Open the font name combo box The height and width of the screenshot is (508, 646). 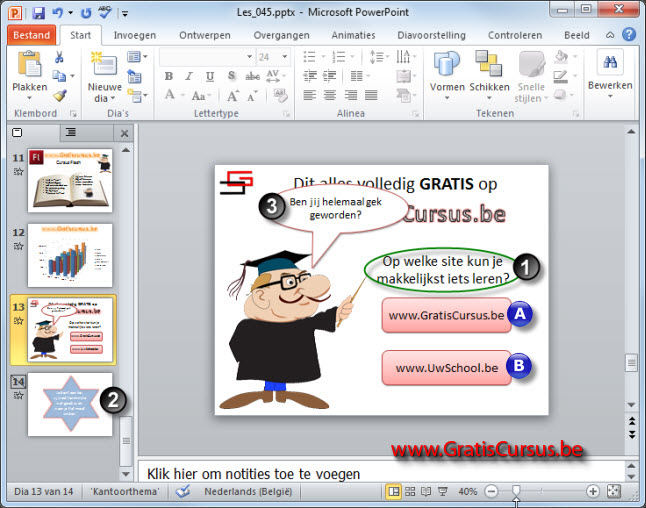coord(206,57)
